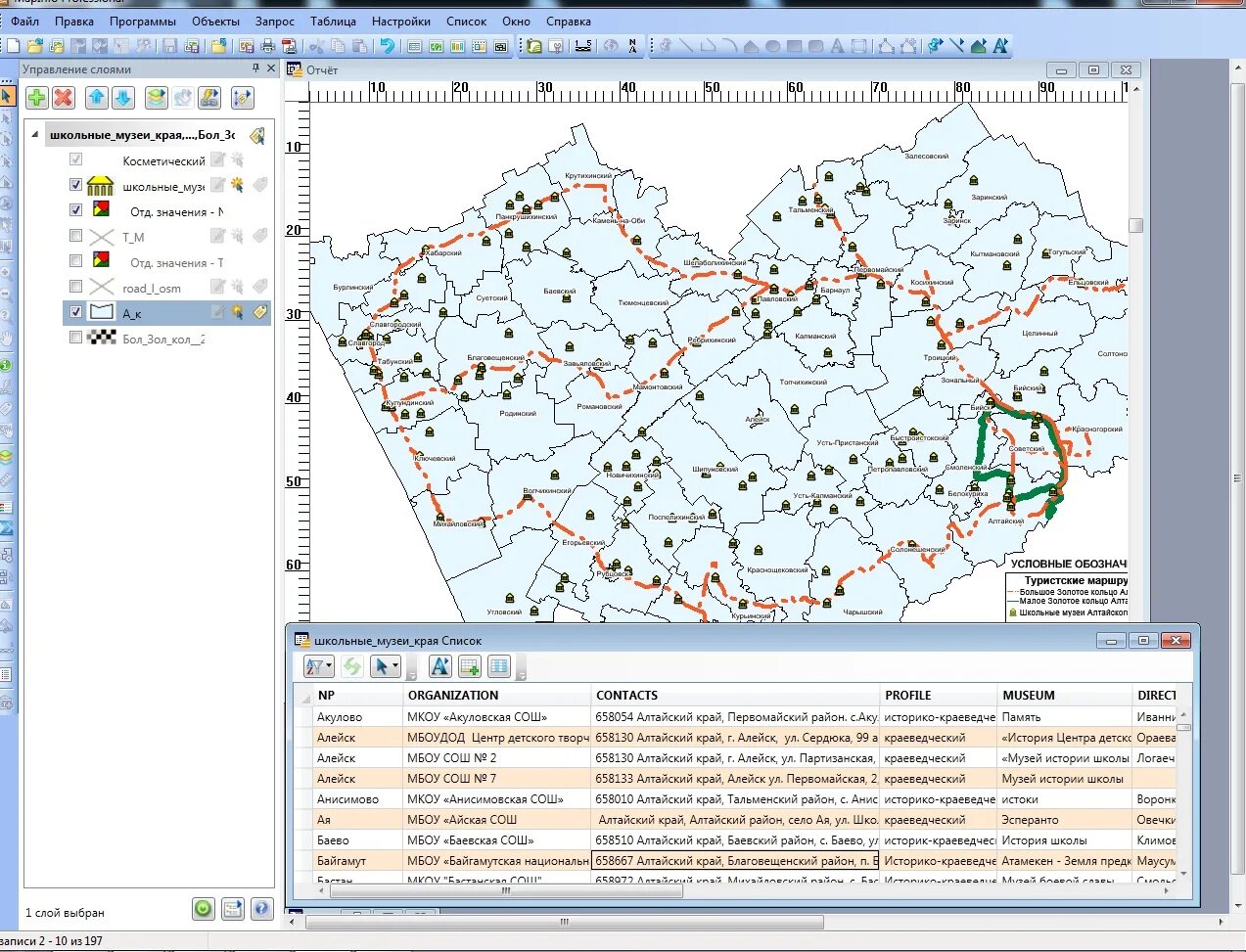Enable the T_M layer checkbox
The height and width of the screenshot is (952, 1246).
(x=75, y=235)
